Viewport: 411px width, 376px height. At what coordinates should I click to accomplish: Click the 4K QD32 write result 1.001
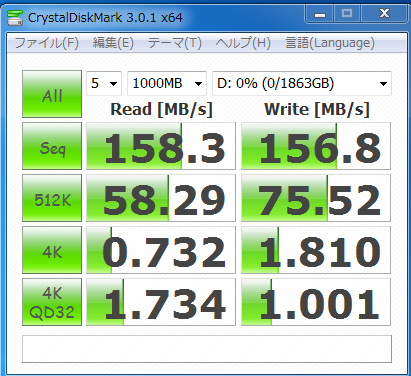click(316, 302)
